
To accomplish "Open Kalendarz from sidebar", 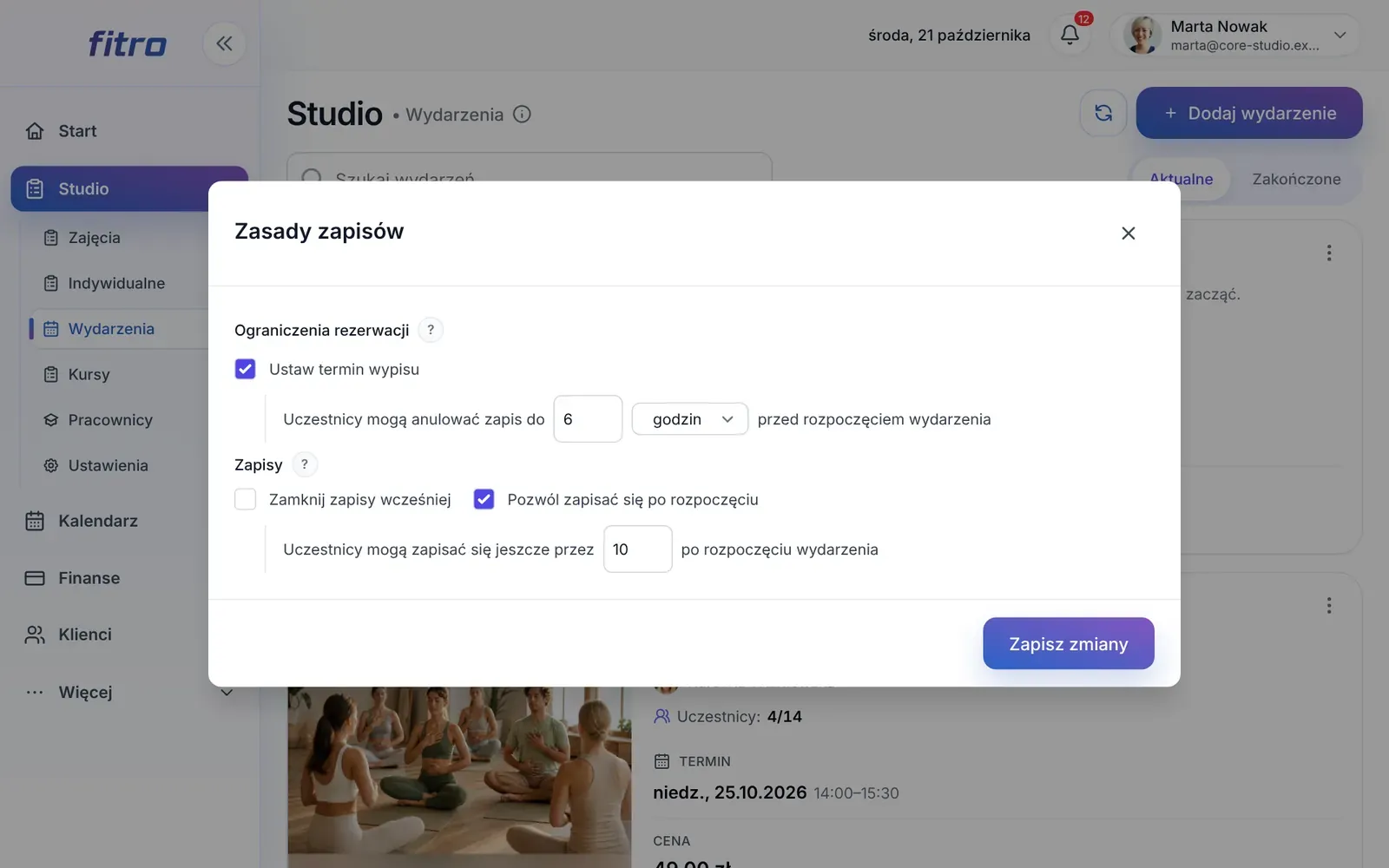I will tap(97, 521).
